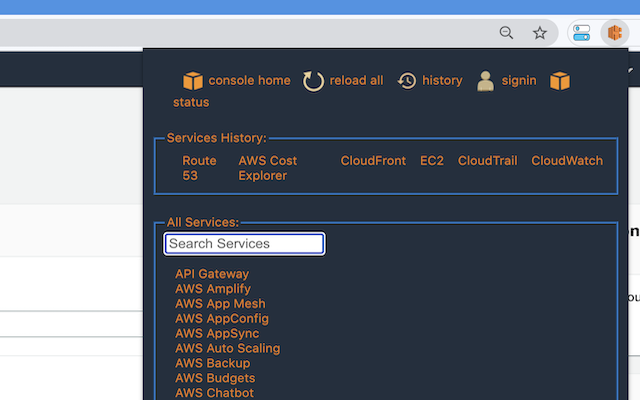Screen dimensions: 640x400
Task: Click the orange cube icon beside console home
Action: (193, 80)
